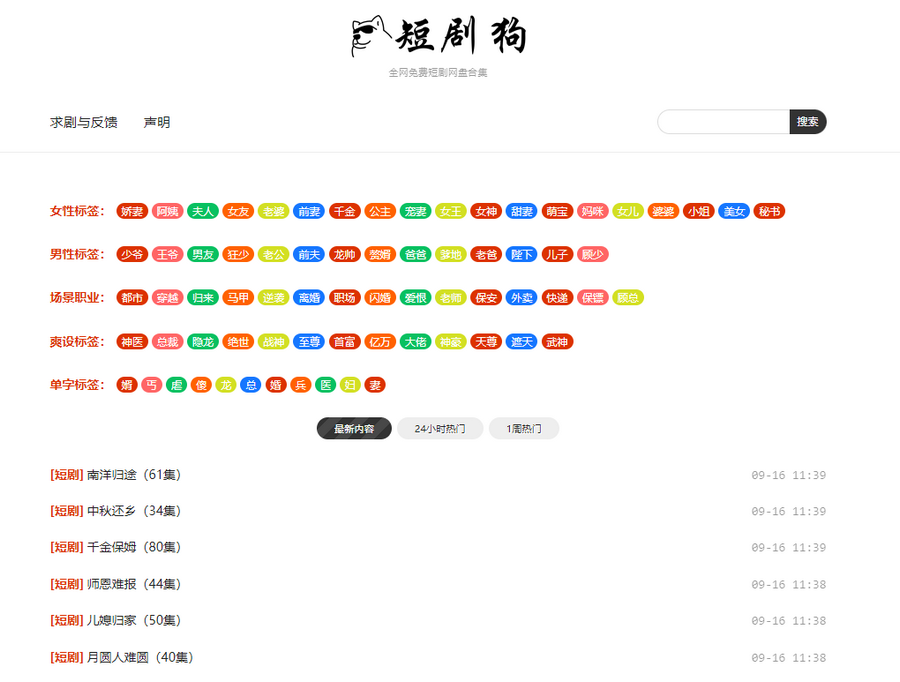Choose the 神医 tag
The image size is (900, 682).
pyautogui.click(x=132, y=342)
